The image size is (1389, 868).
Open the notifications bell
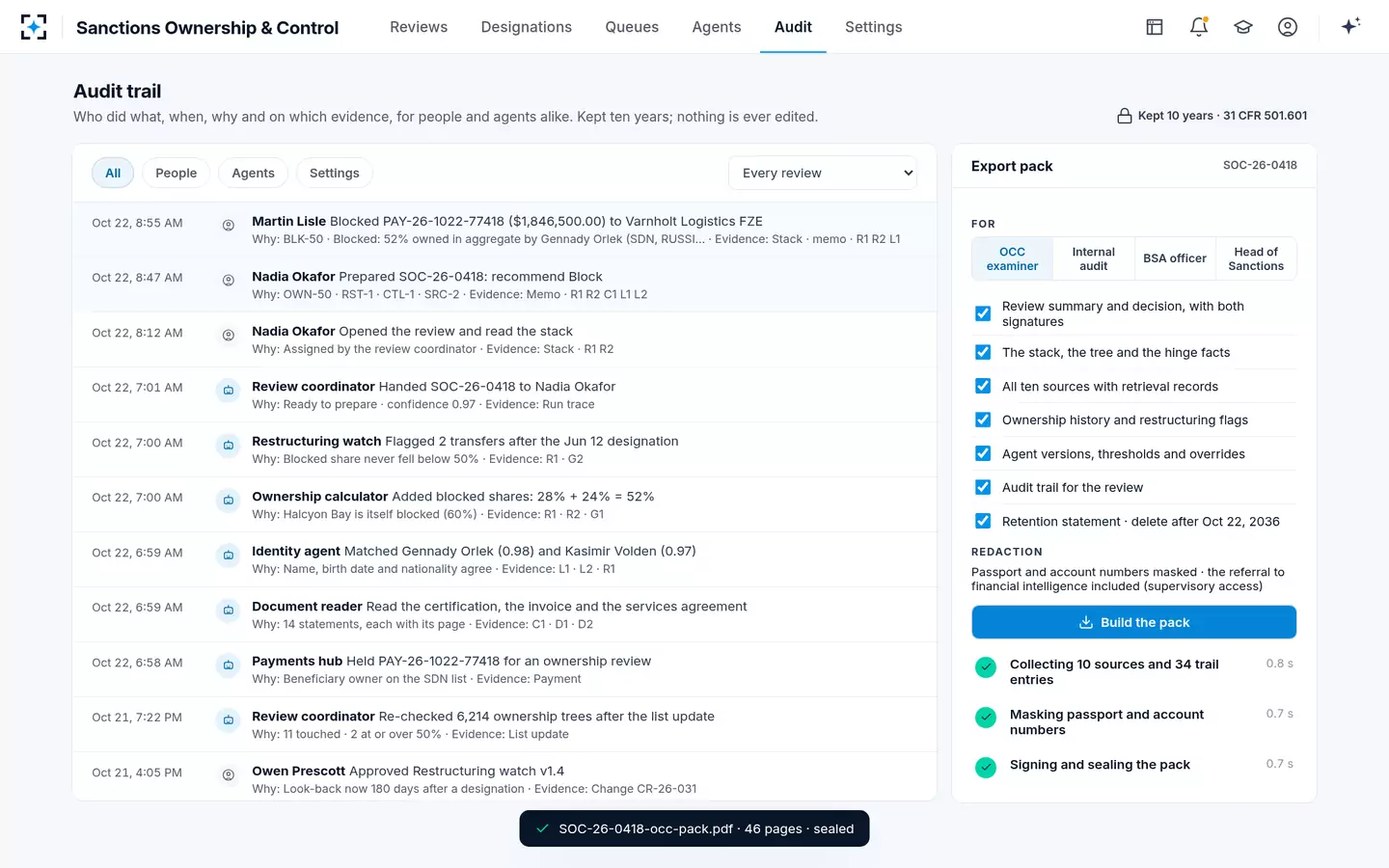click(1199, 27)
